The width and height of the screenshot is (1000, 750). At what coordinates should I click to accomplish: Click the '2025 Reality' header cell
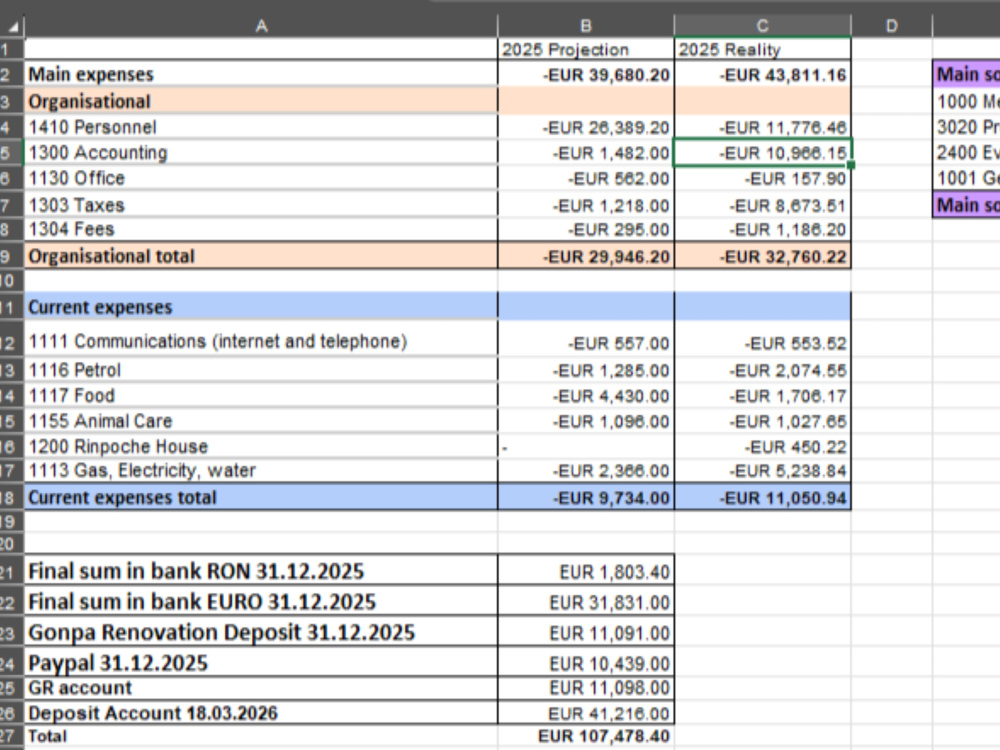(762, 50)
